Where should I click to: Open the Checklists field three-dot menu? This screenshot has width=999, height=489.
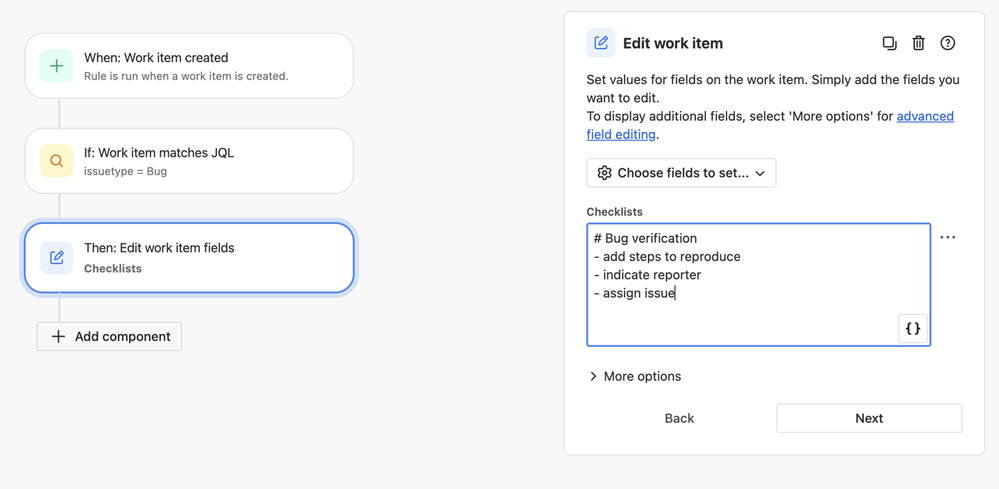[x=948, y=238]
